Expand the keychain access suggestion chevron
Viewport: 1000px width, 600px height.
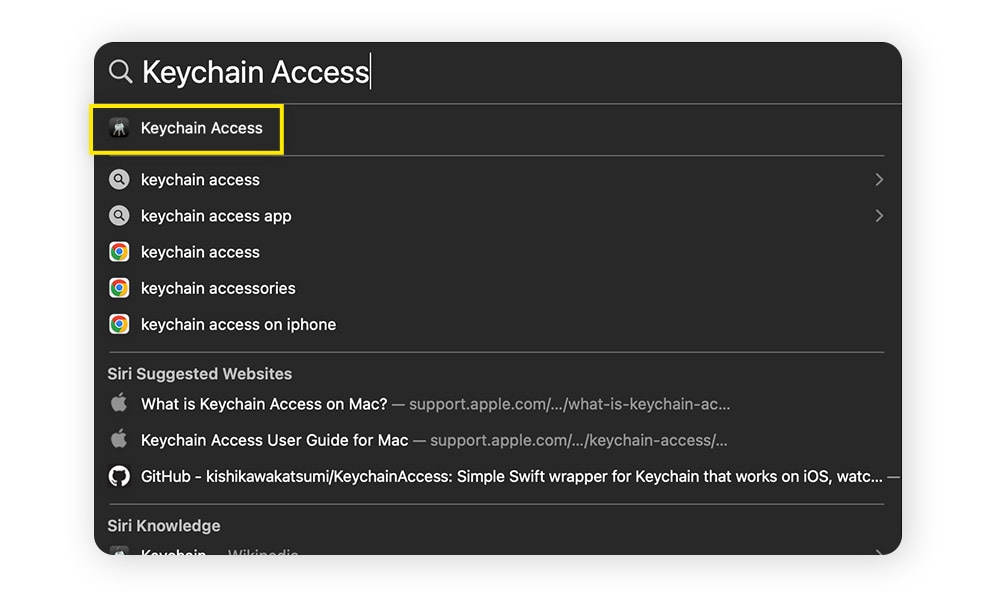coord(879,180)
